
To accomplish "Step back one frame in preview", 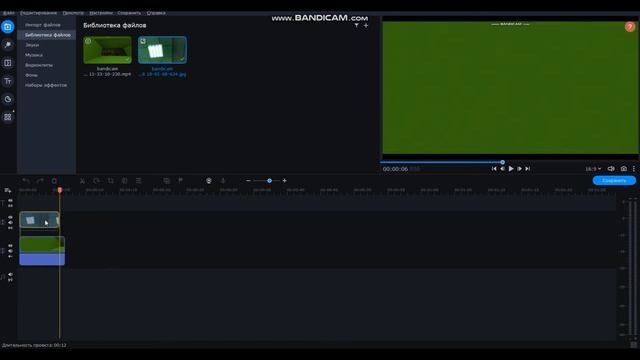I will click(x=502, y=169).
